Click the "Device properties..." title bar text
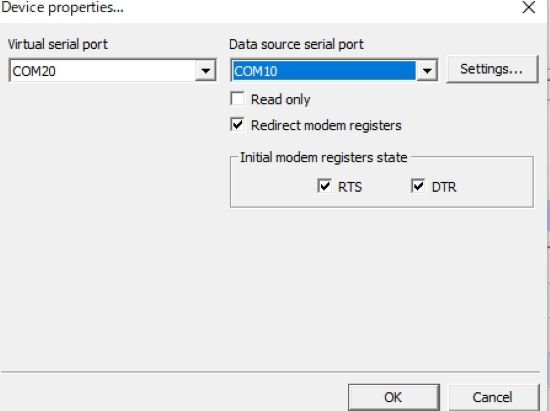Screen dimensions: 550x411 pos(62,7)
